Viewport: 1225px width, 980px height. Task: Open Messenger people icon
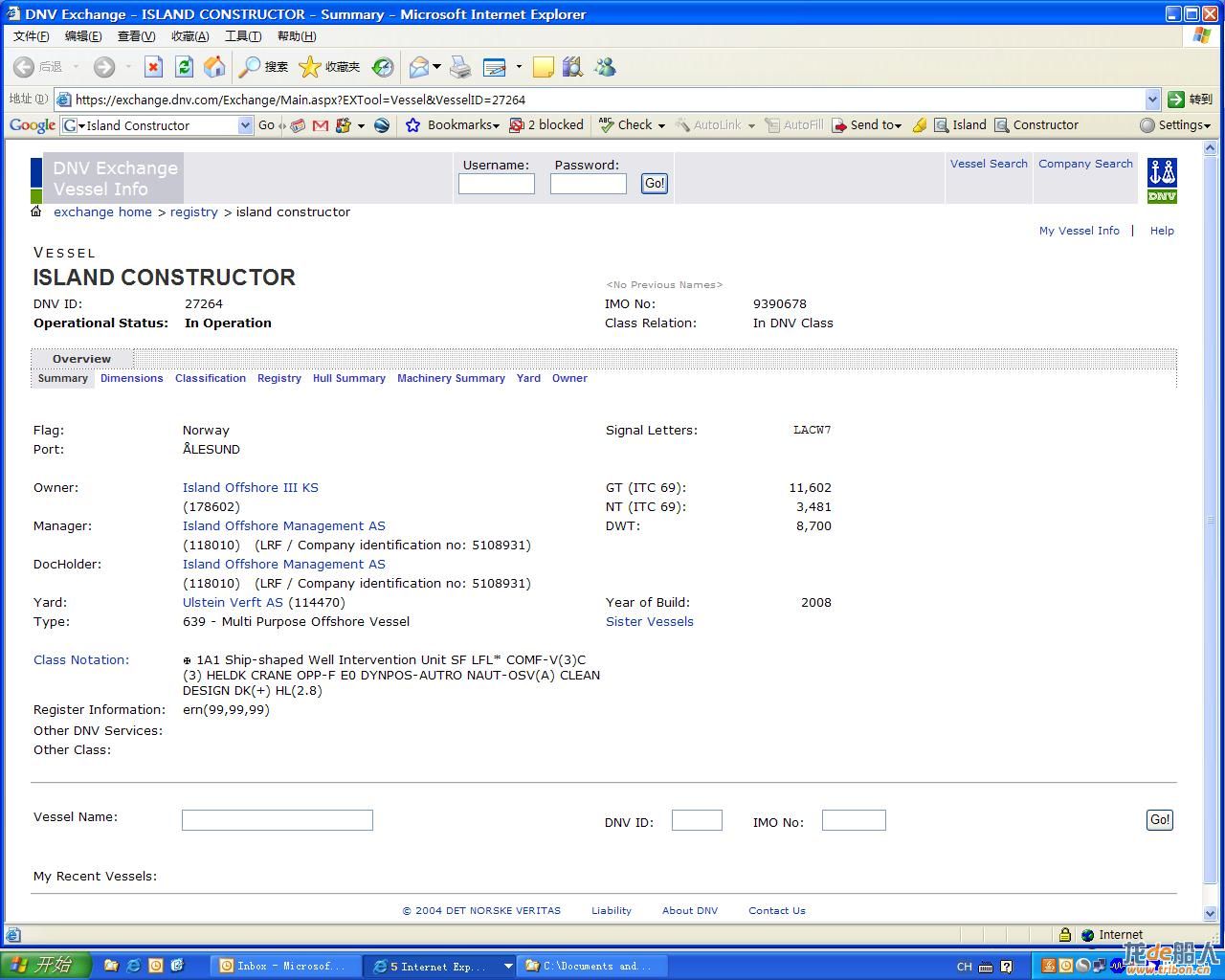click(x=605, y=66)
